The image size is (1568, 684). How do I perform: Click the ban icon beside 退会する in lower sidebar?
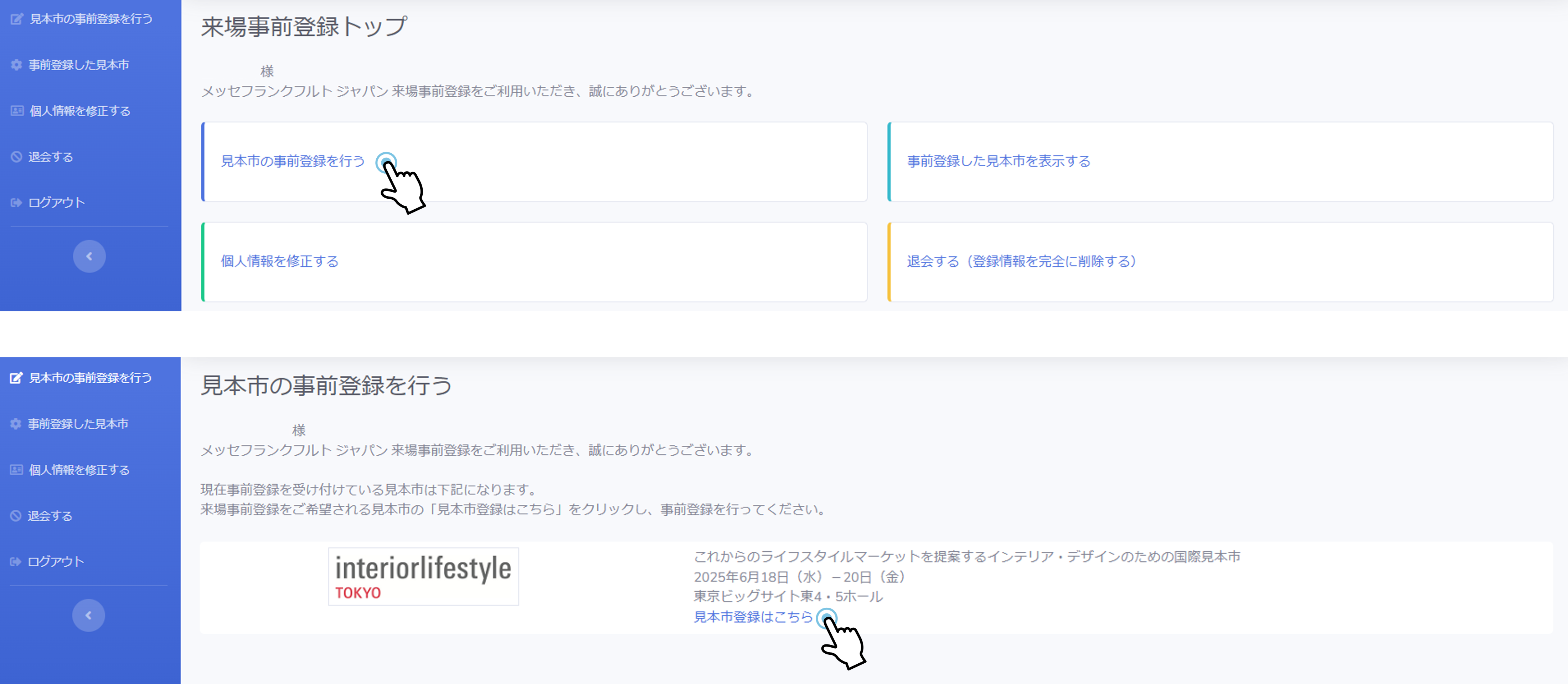tap(16, 515)
